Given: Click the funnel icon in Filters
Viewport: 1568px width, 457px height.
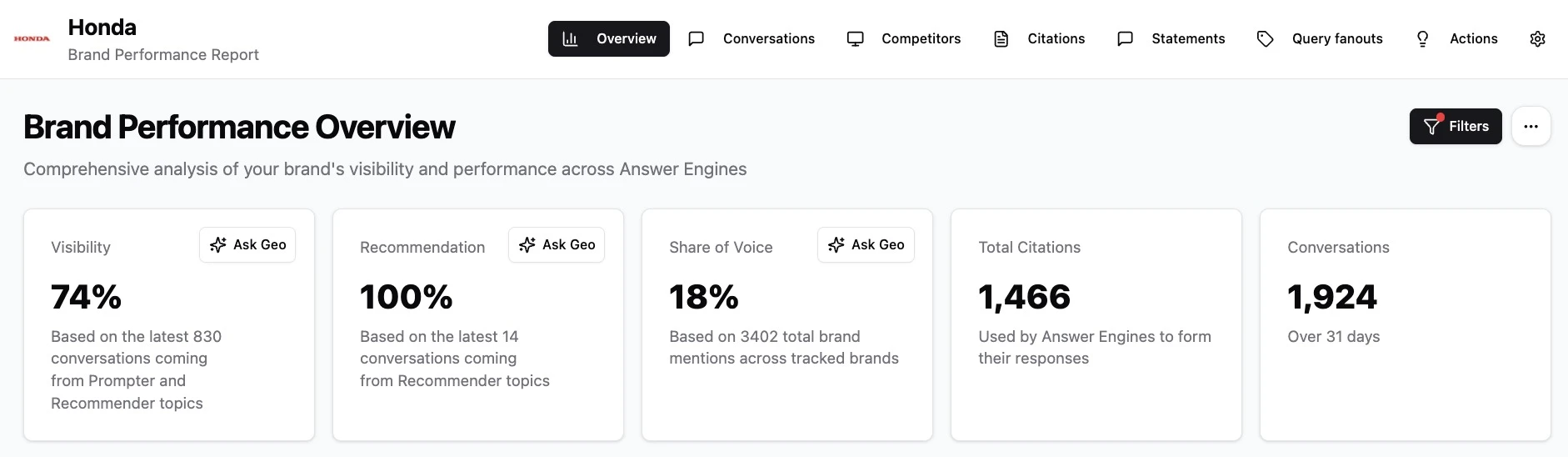Looking at the screenshot, I should click(x=1432, y=126).
